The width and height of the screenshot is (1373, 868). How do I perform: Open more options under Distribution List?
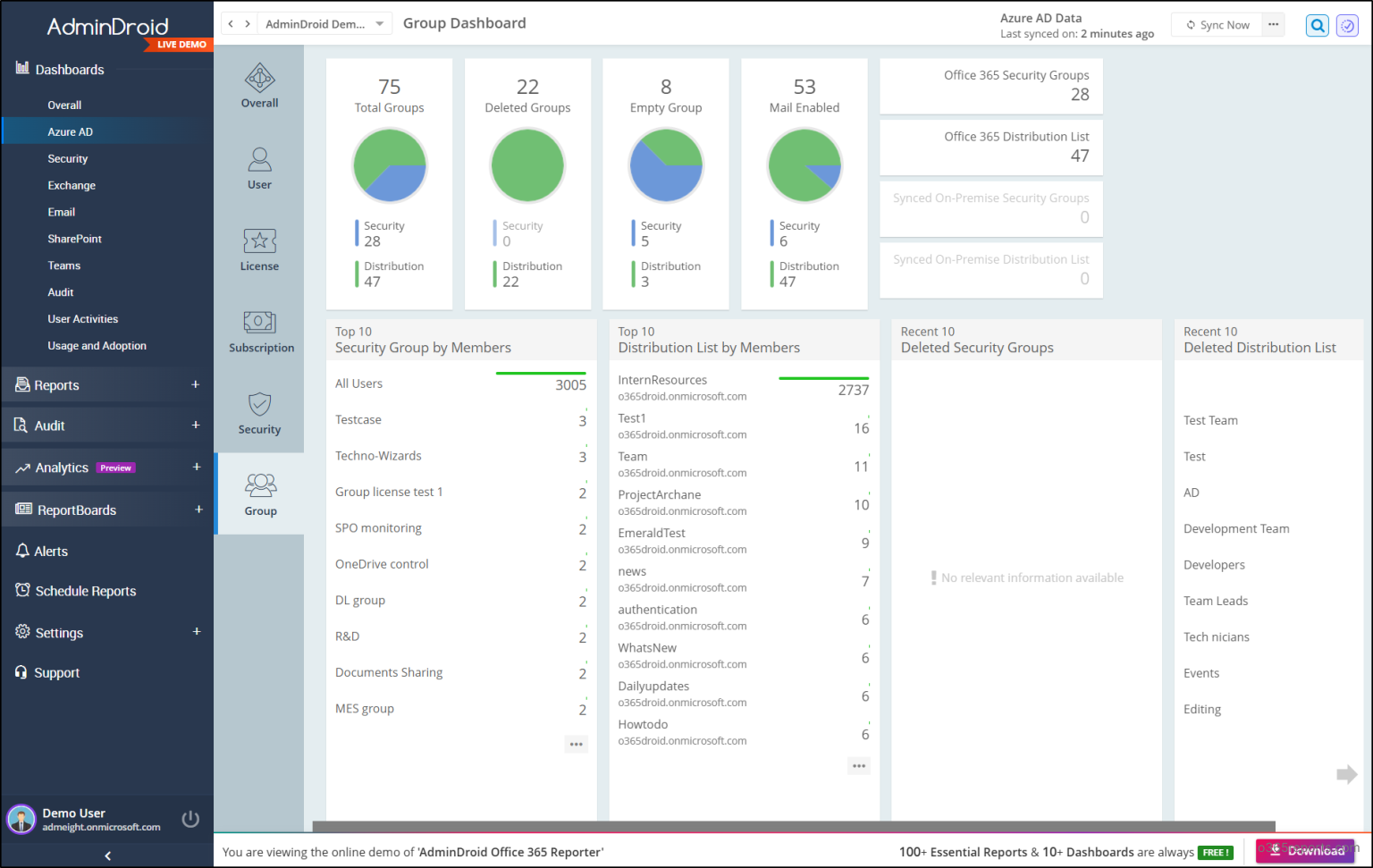click(x=859, y=766)
